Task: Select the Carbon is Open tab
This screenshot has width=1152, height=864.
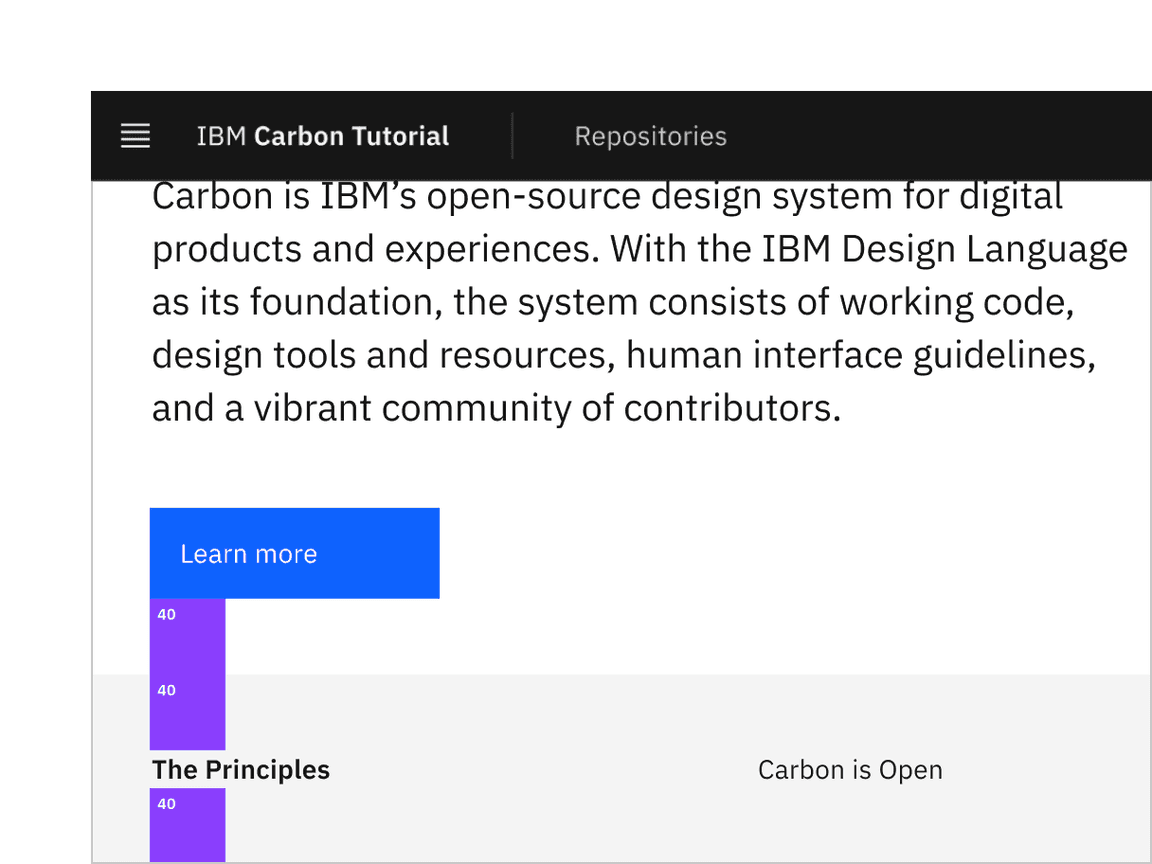Action: [x=850, y=770]
